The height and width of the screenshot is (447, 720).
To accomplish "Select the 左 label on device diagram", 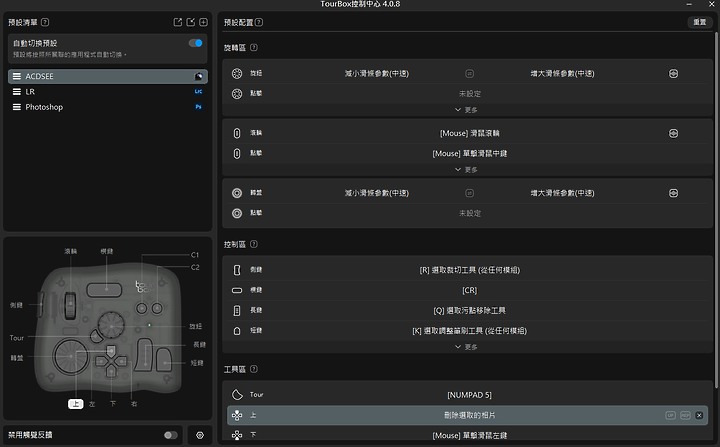I will click(92, 404).
